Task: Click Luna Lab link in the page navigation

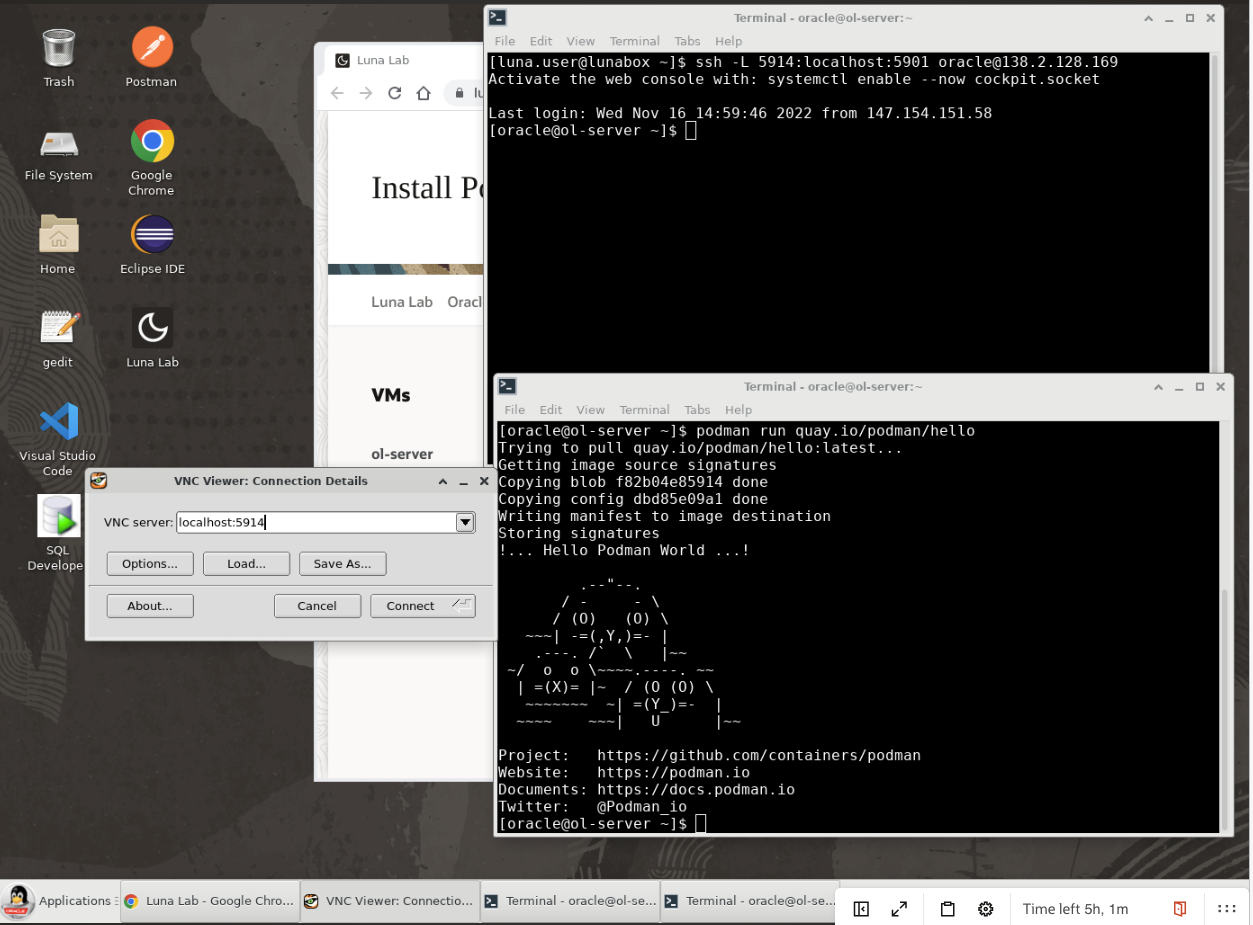Action: 402,302
